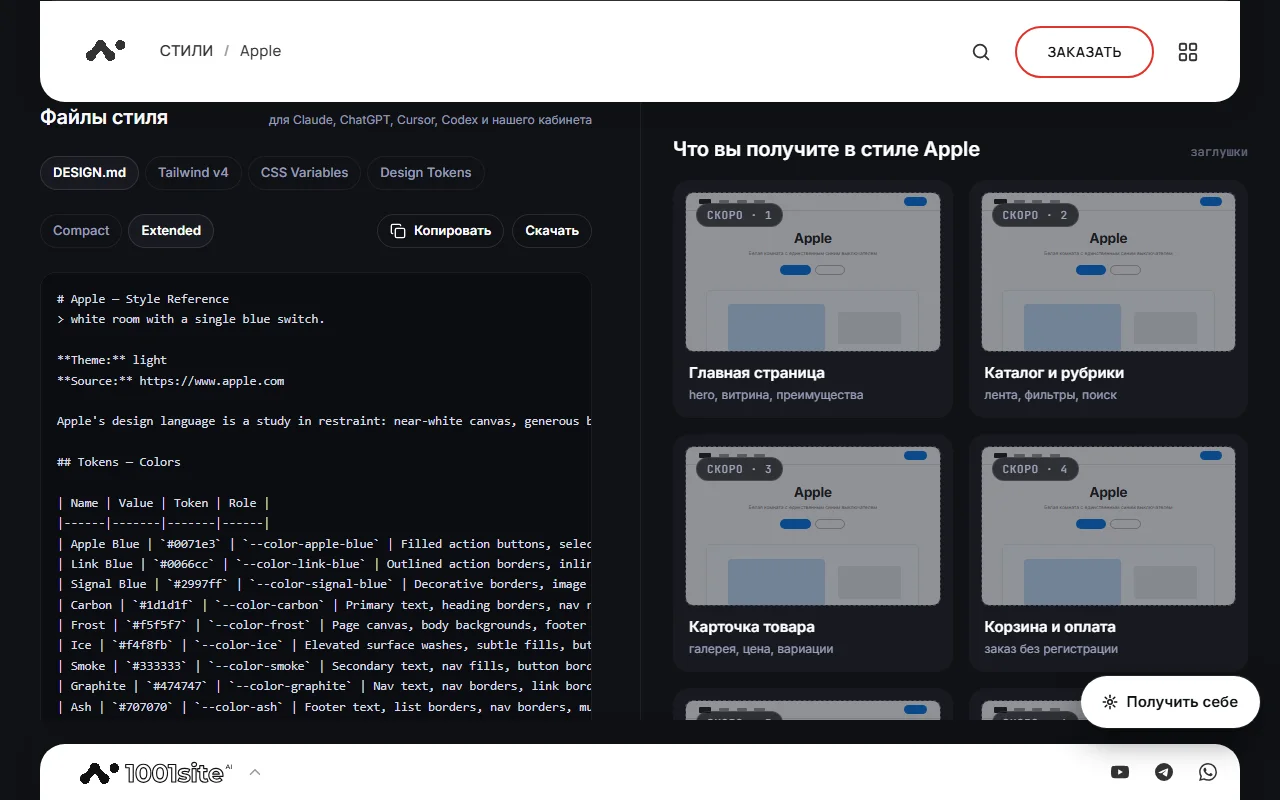Open the Карточка товара preview thumbnail
This screenshot has width=1280, height=800.
813,526
